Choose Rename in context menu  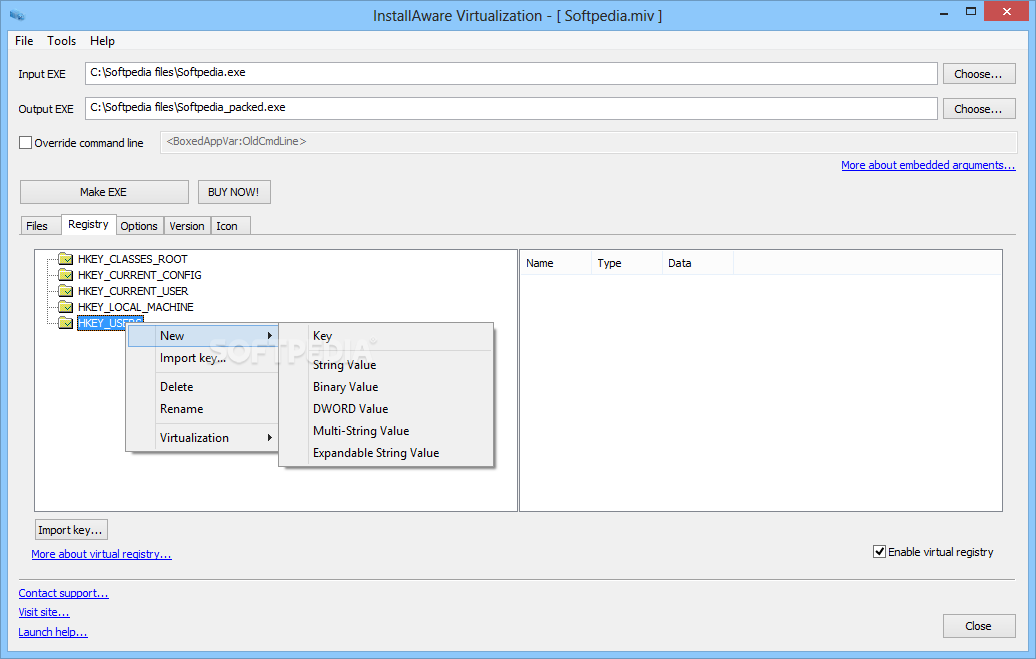(x=202, y=408)
